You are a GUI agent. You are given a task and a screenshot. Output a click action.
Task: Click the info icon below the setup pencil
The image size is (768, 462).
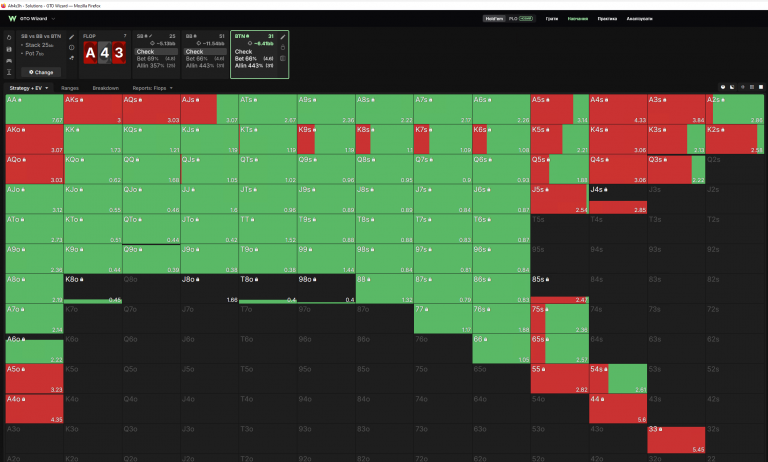coord(72,48)
